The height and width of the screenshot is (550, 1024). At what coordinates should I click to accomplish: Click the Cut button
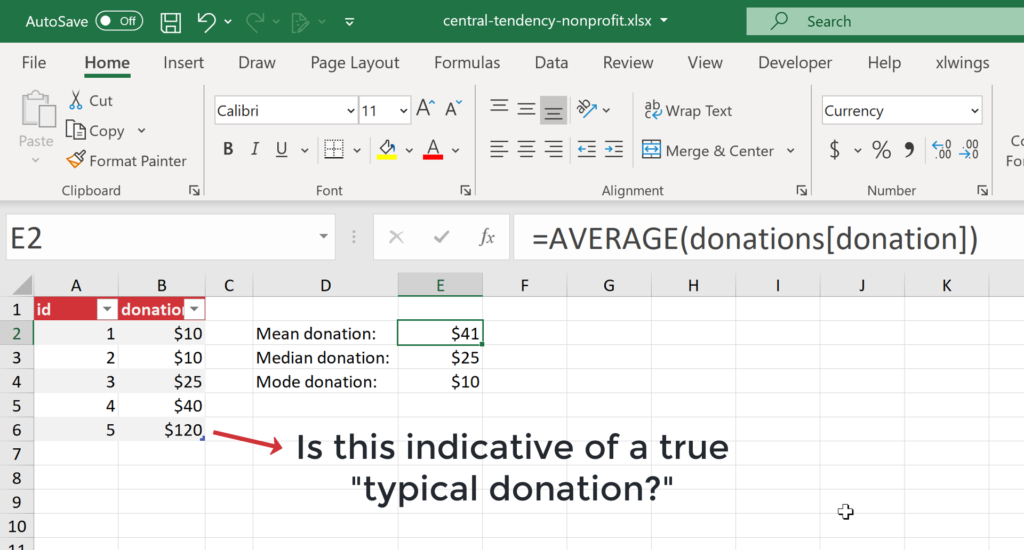point(90,101)
